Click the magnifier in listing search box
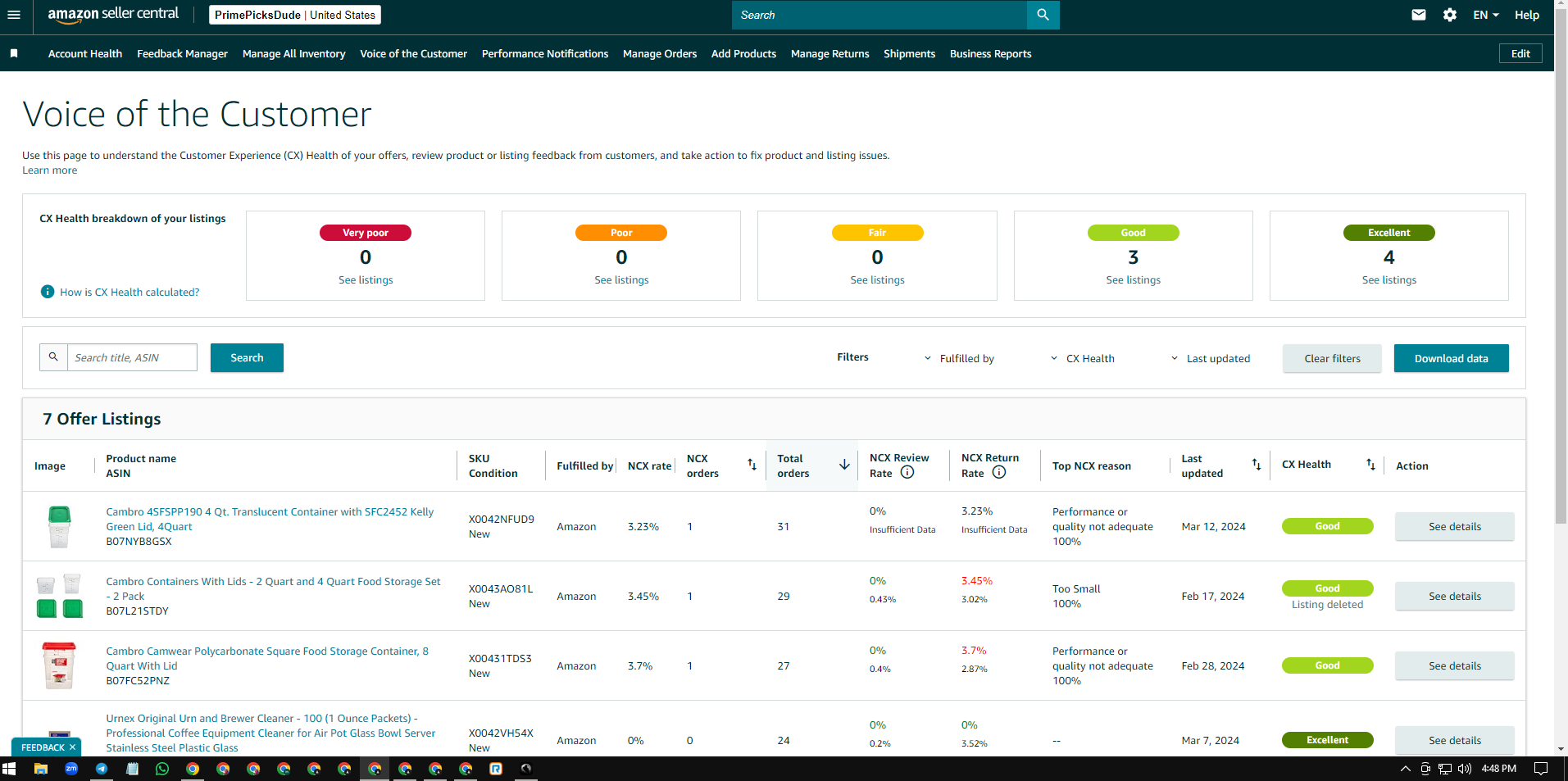 pyautogui.click(x=53, y=357)
